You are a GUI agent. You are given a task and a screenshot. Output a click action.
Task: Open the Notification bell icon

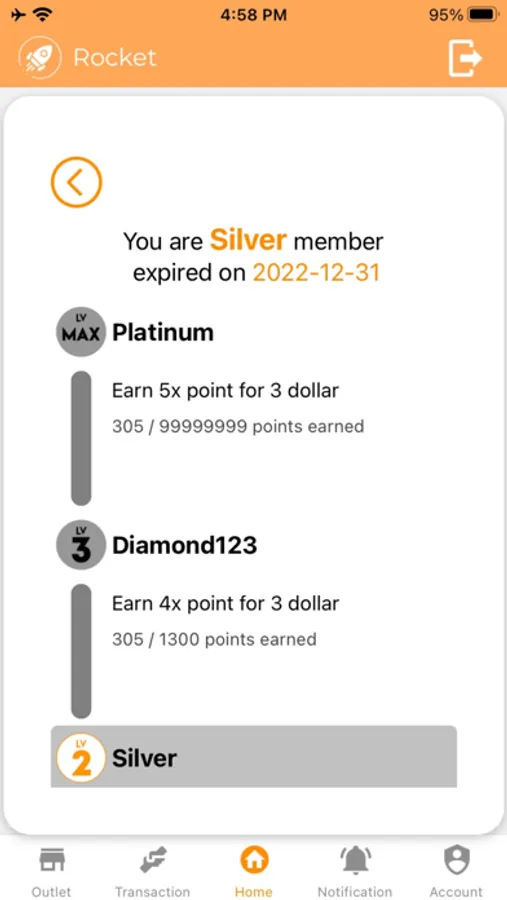tap(355, 860)
